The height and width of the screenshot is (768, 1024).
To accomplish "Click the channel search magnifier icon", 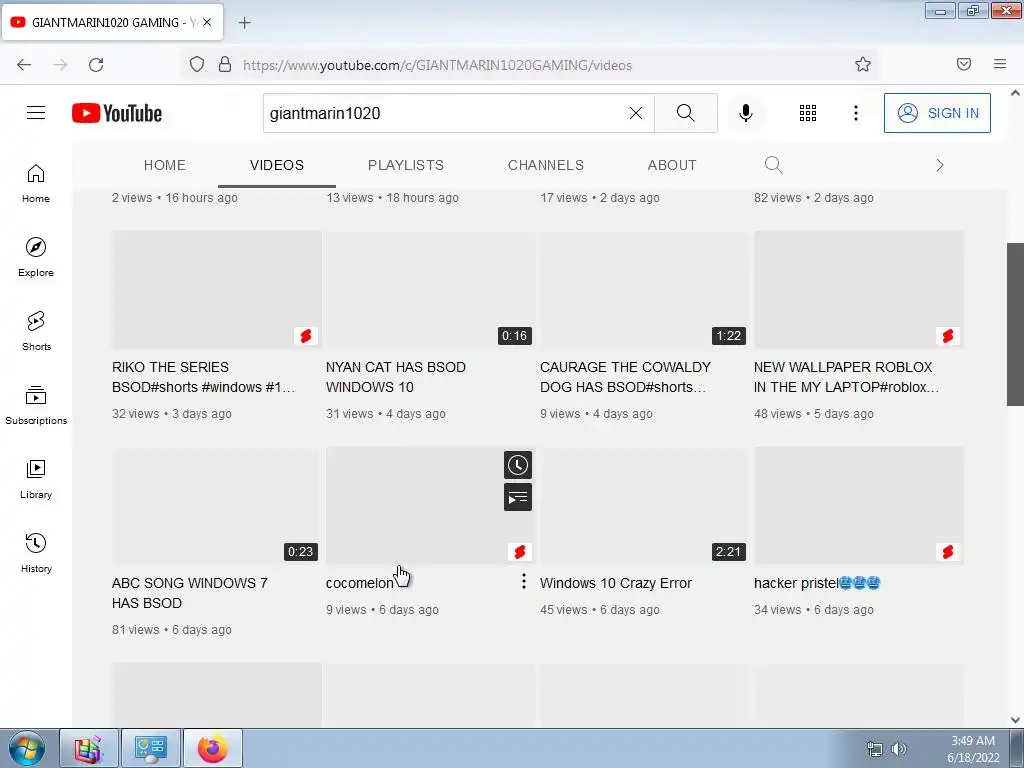I will (x=773, y=165).
